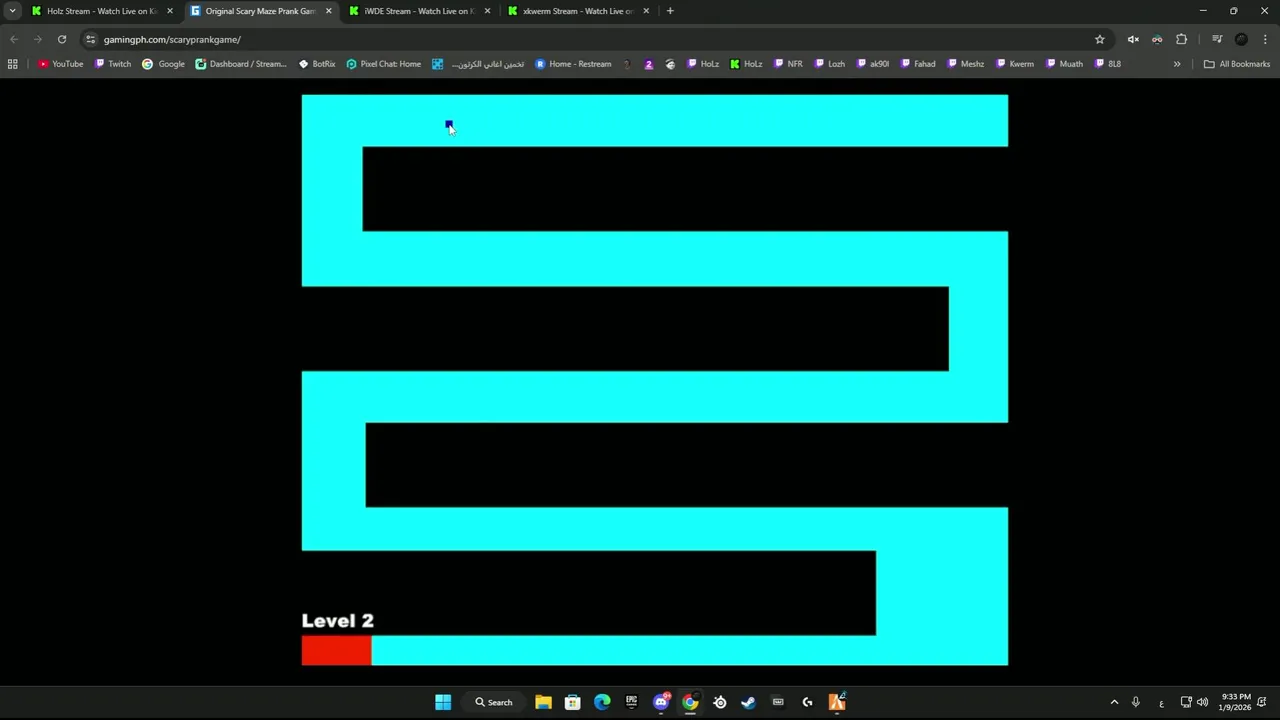This screenshot has width=1280, height=720.
Task: Open the 8L8 bookmark
Action: pyautogui.click(x=1108, y=64)
